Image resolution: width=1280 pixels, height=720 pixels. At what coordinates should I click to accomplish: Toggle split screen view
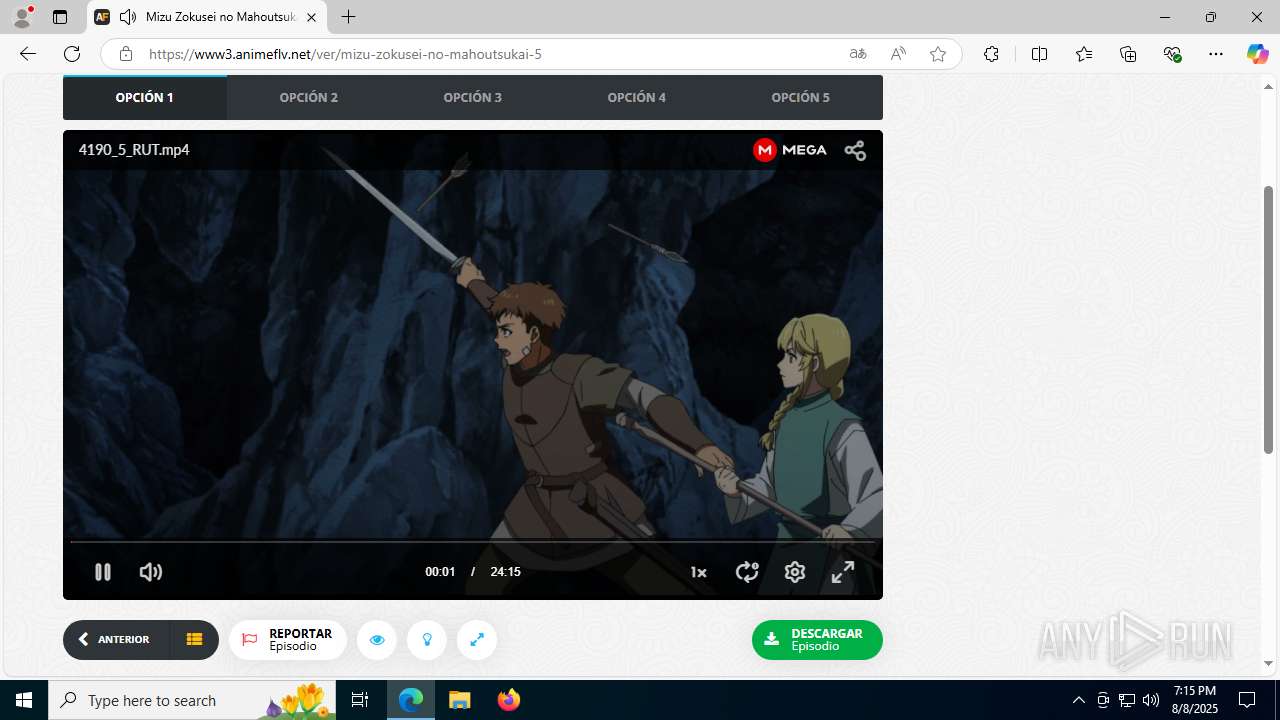tap(1039, 54)
